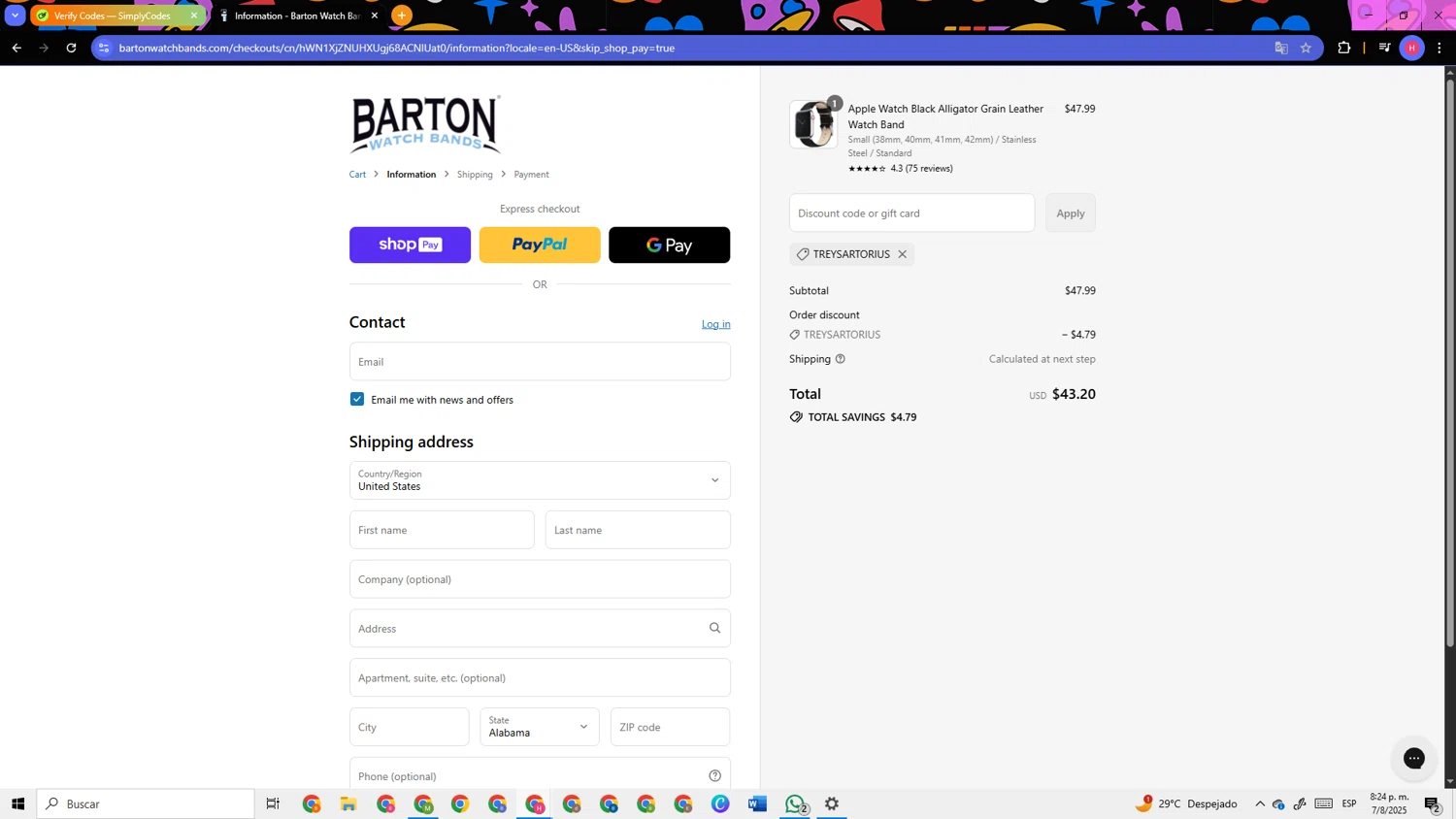Go to the Cart breadcrumb
1456x819 pixels.
pos(357,175)
